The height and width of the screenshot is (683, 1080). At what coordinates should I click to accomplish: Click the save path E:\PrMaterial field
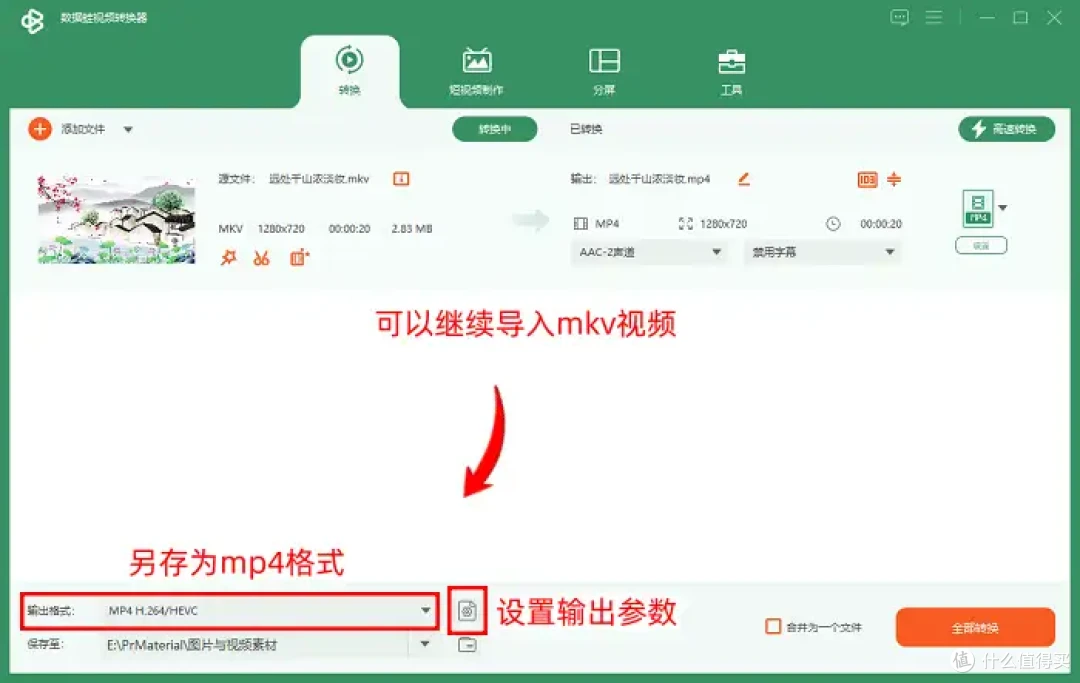coord(255,645)
